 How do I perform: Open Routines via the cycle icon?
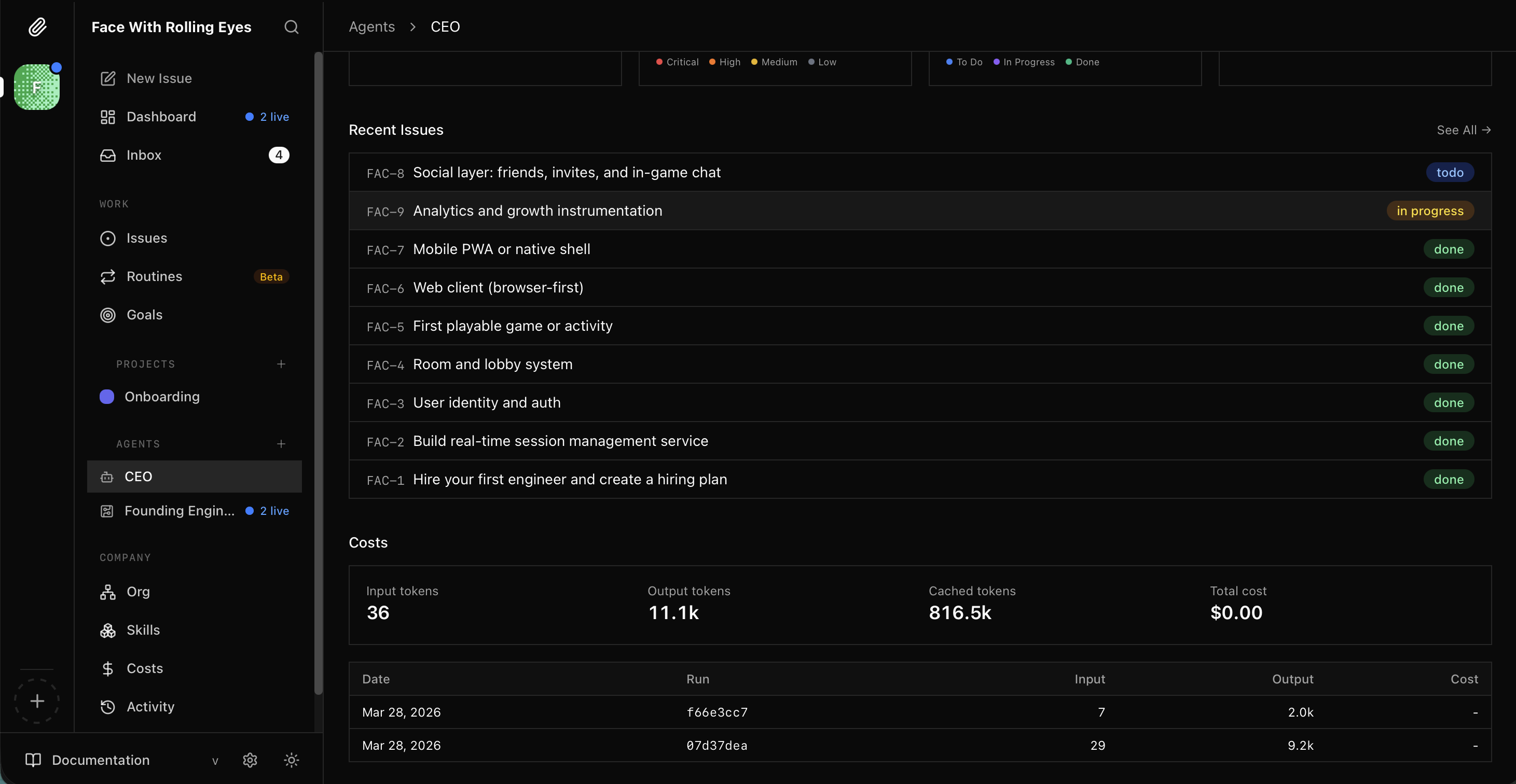point(108,276)
